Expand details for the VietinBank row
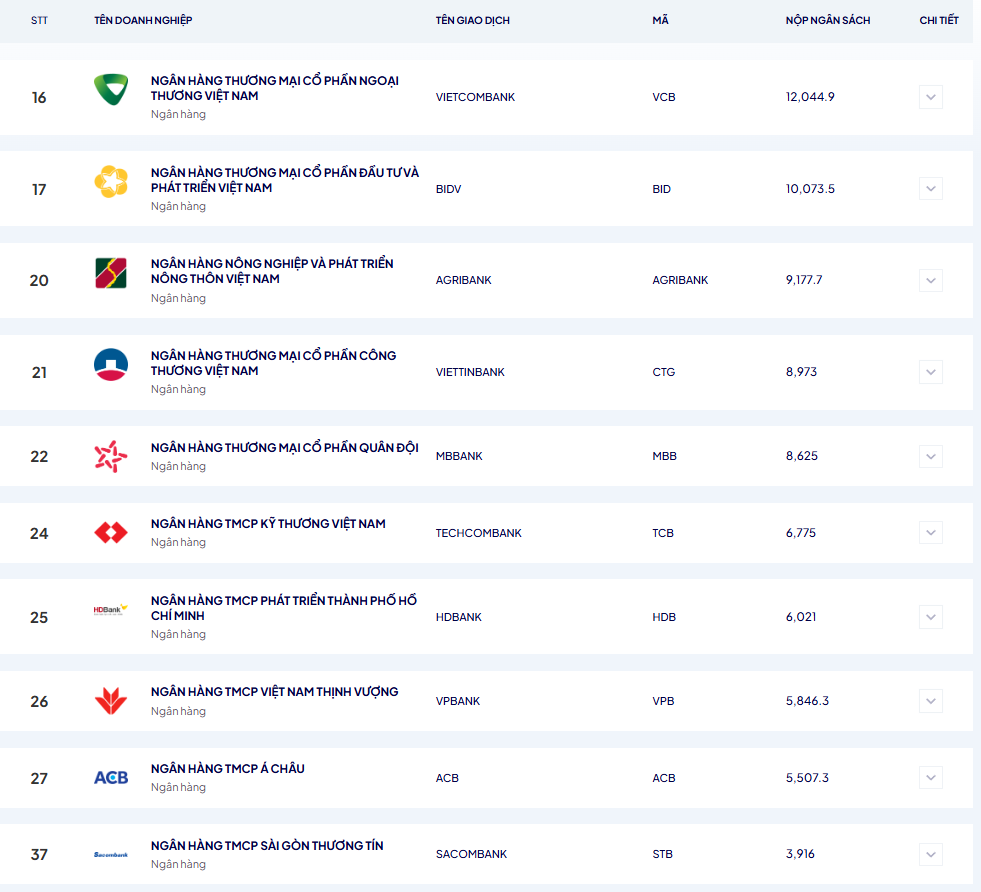The width and height of the screenshot is (981, 892). tap(930, 372)
